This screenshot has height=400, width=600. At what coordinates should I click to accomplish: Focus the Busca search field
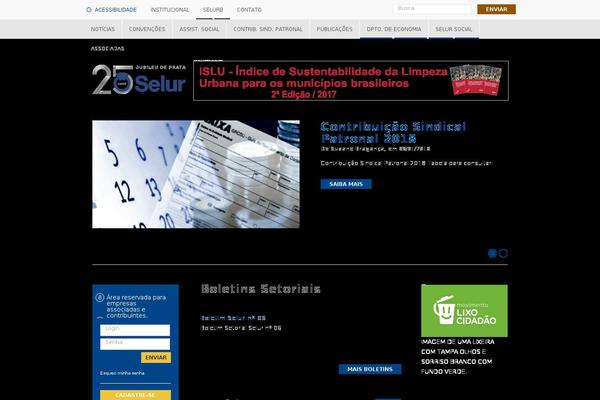[432, 9]
